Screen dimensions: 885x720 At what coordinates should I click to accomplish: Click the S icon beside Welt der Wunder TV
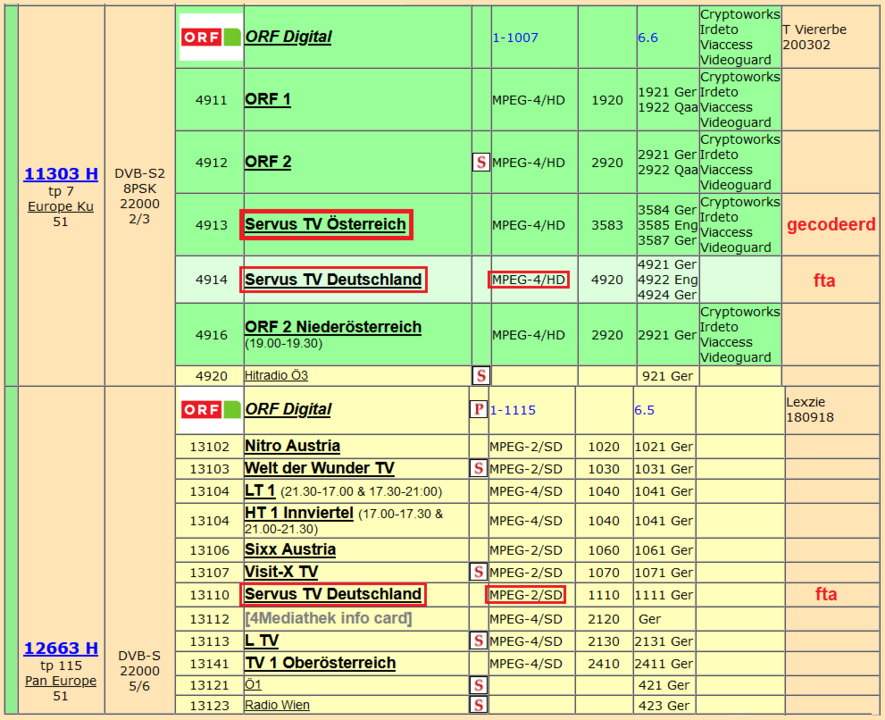[479, 468]
